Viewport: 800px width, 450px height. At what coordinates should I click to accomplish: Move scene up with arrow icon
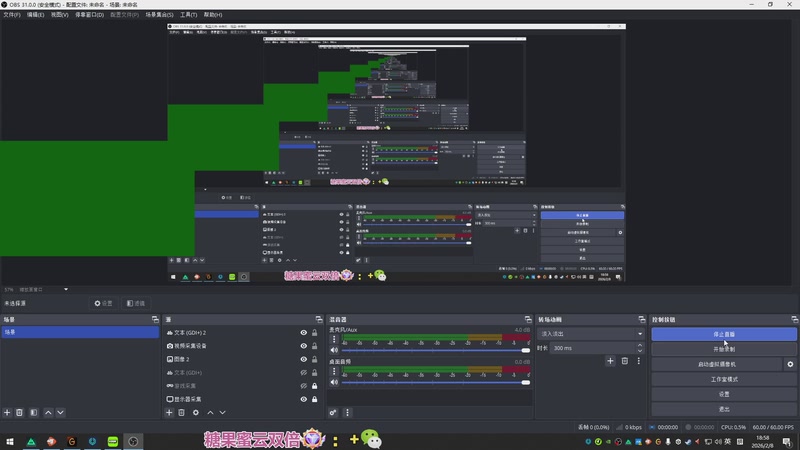click(48, 412)
